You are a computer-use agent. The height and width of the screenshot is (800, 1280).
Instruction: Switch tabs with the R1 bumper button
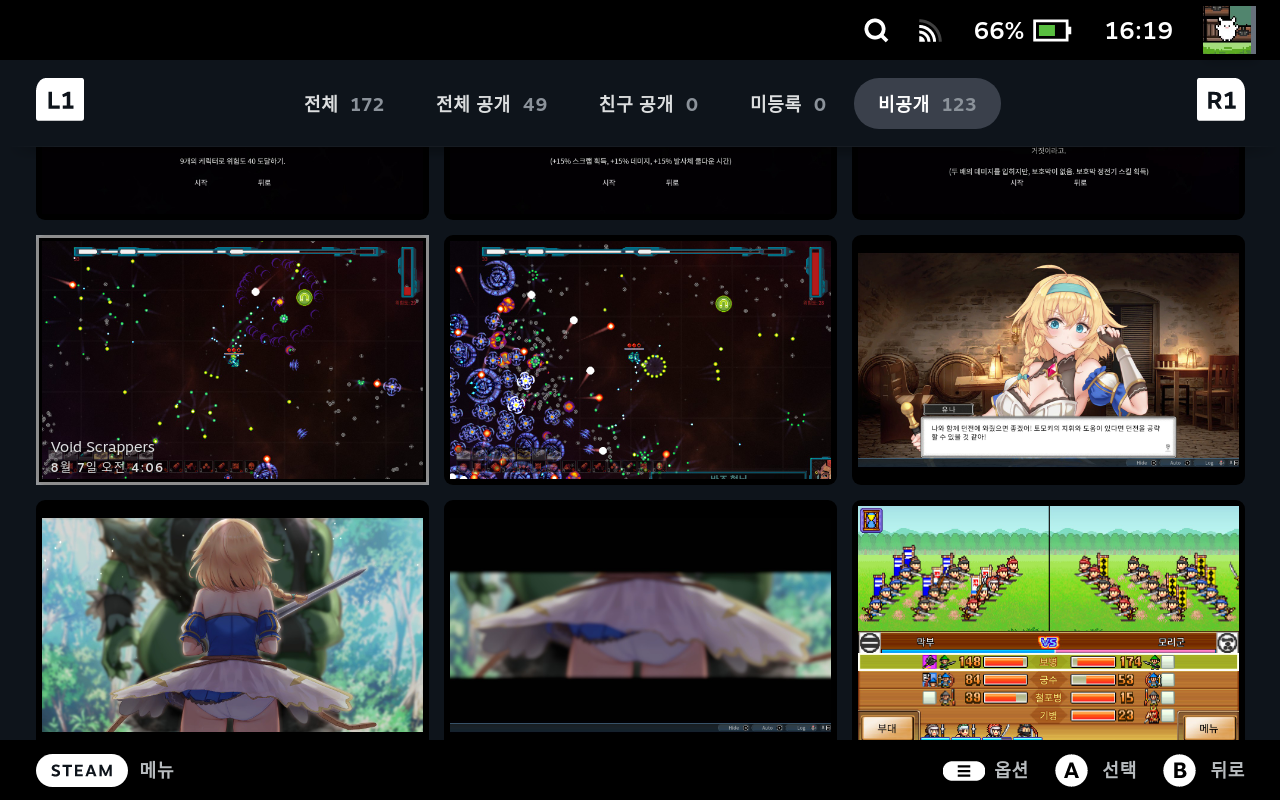pyautogui.click(x=1221, y=100)
